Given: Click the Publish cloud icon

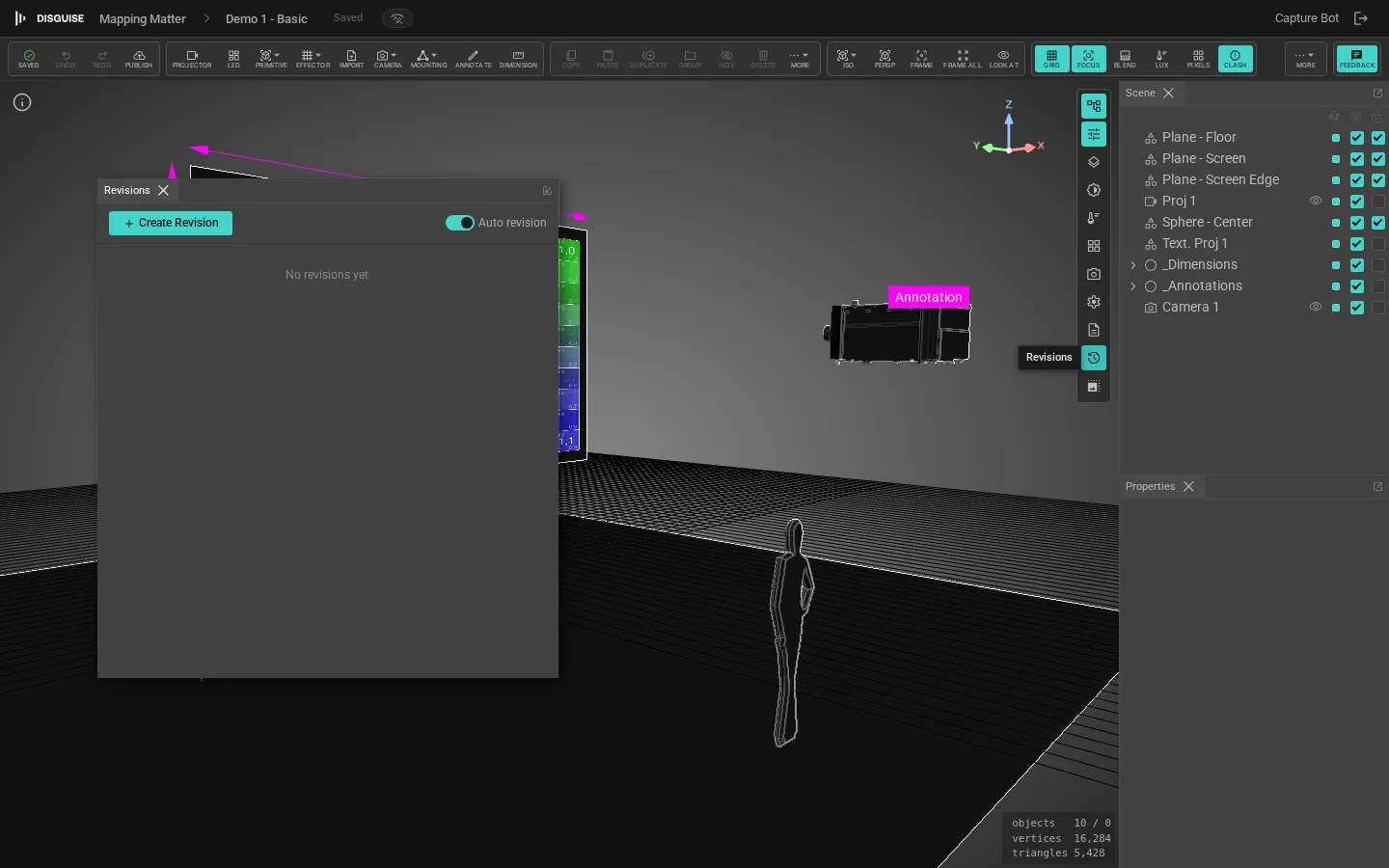Looking at the screenshot, I should click(139, 59).
